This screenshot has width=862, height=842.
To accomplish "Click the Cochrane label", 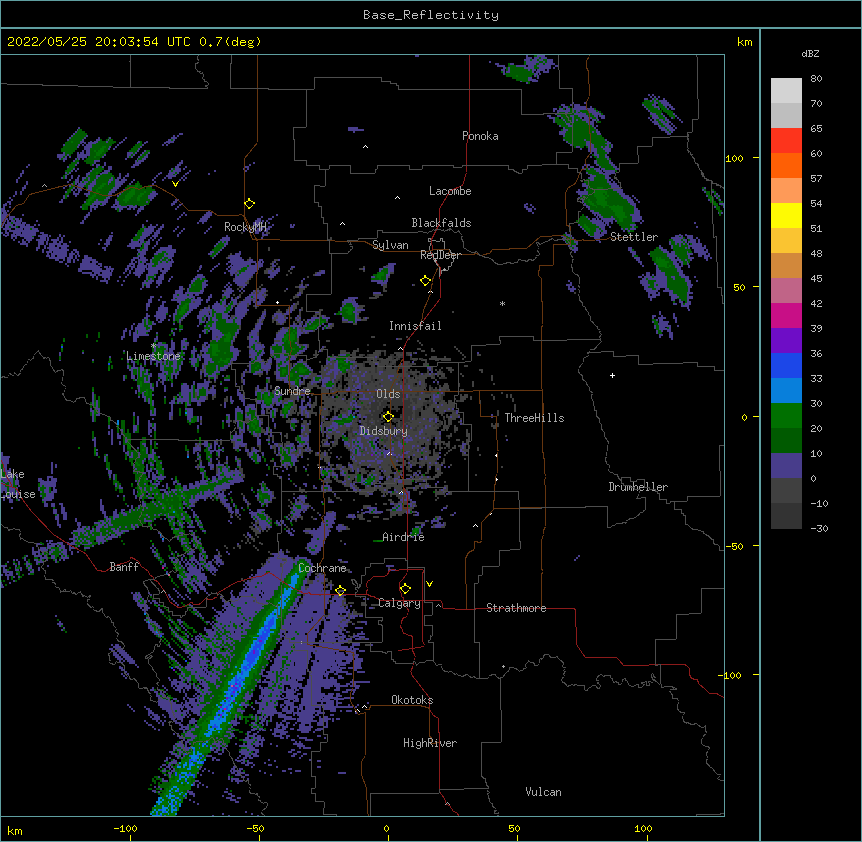I will click(x=322, y=568).
